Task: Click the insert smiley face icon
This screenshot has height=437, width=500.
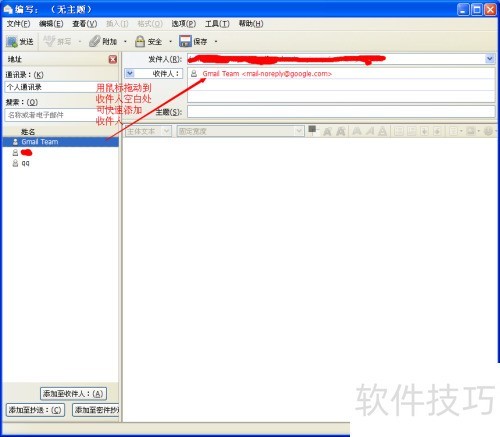Action: coord(488,131)
